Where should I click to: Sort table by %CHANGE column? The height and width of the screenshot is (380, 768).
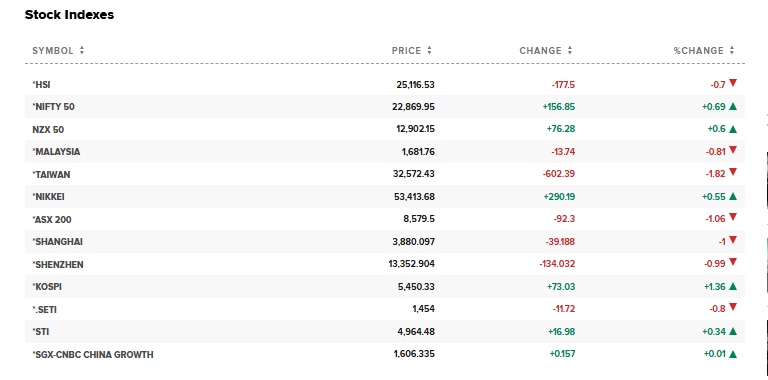704,50
